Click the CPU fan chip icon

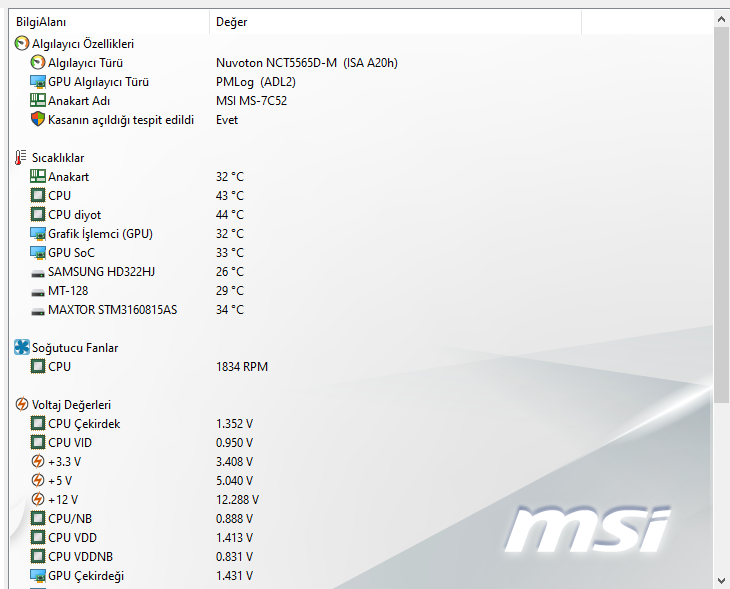pyautogui.click(x=38, y=366)
